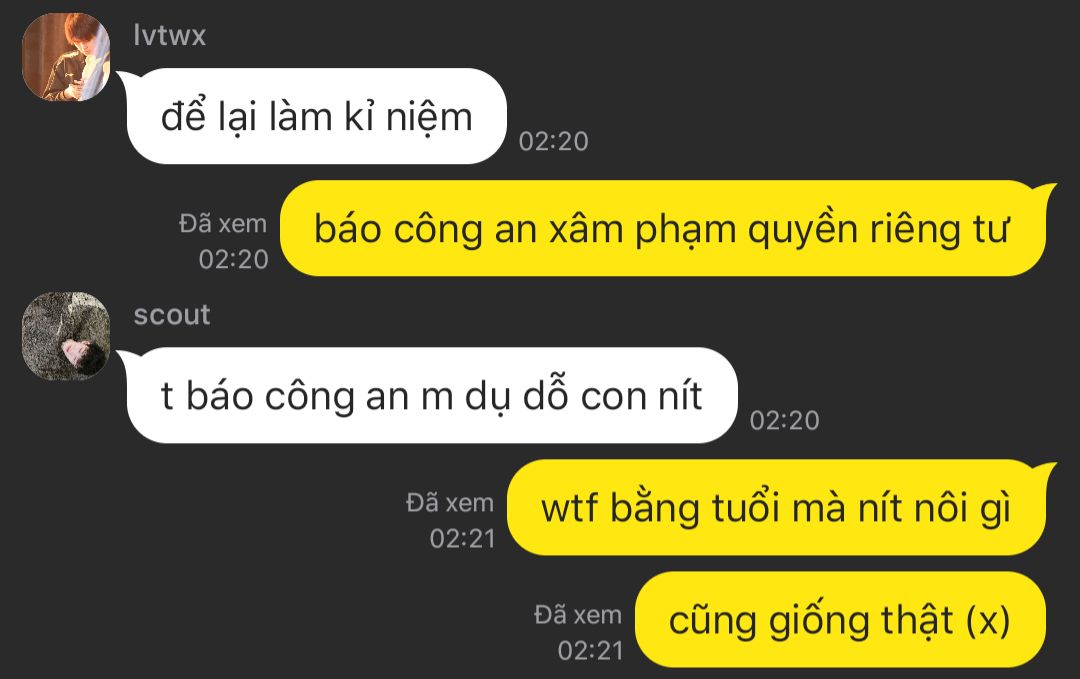1080x679 pixels.
Task: Click "Đã xem" status beside the "wtf" message
Action: [x=450, y=503]
